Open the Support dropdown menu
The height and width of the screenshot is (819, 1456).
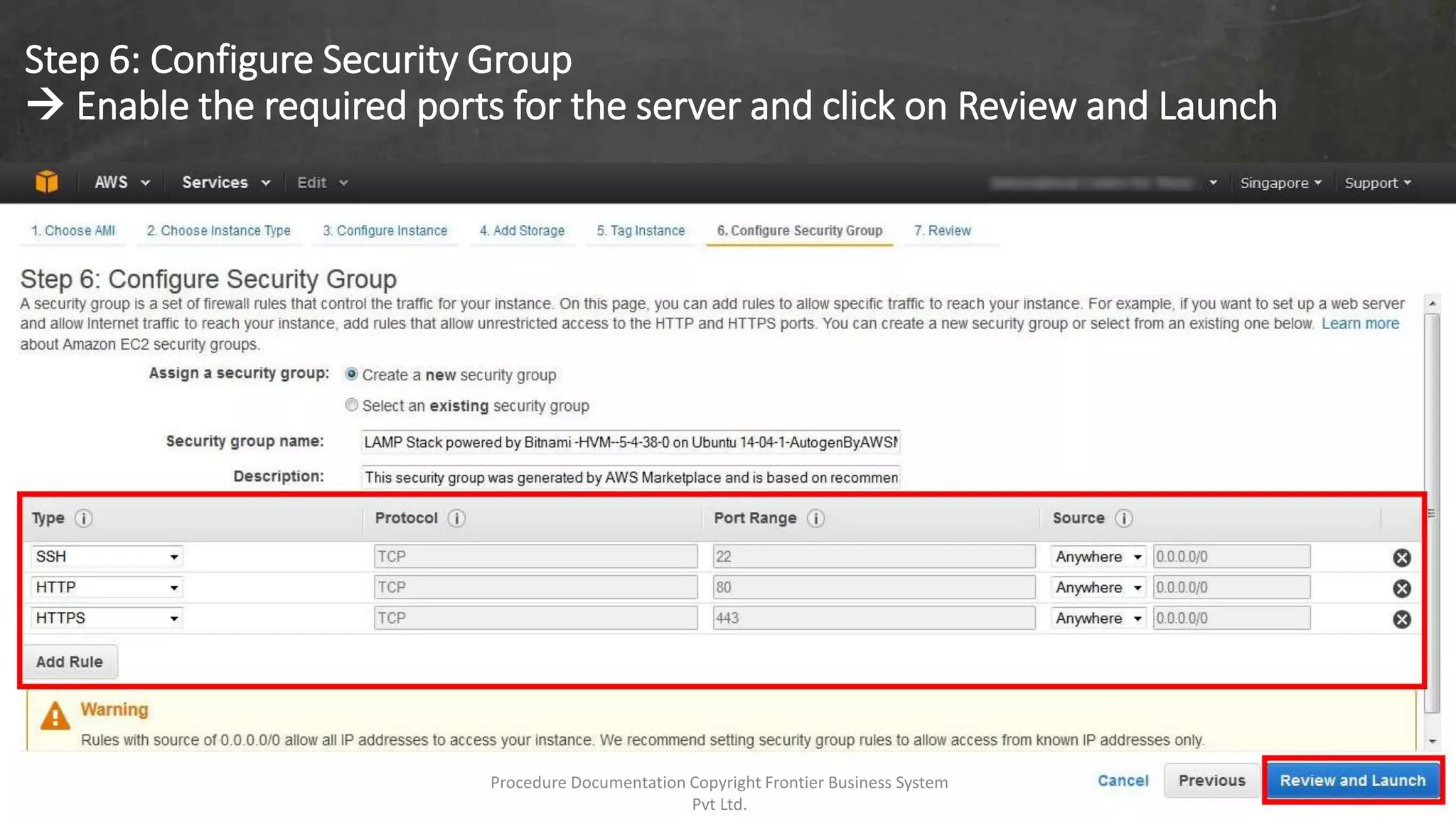point(1378,183)
